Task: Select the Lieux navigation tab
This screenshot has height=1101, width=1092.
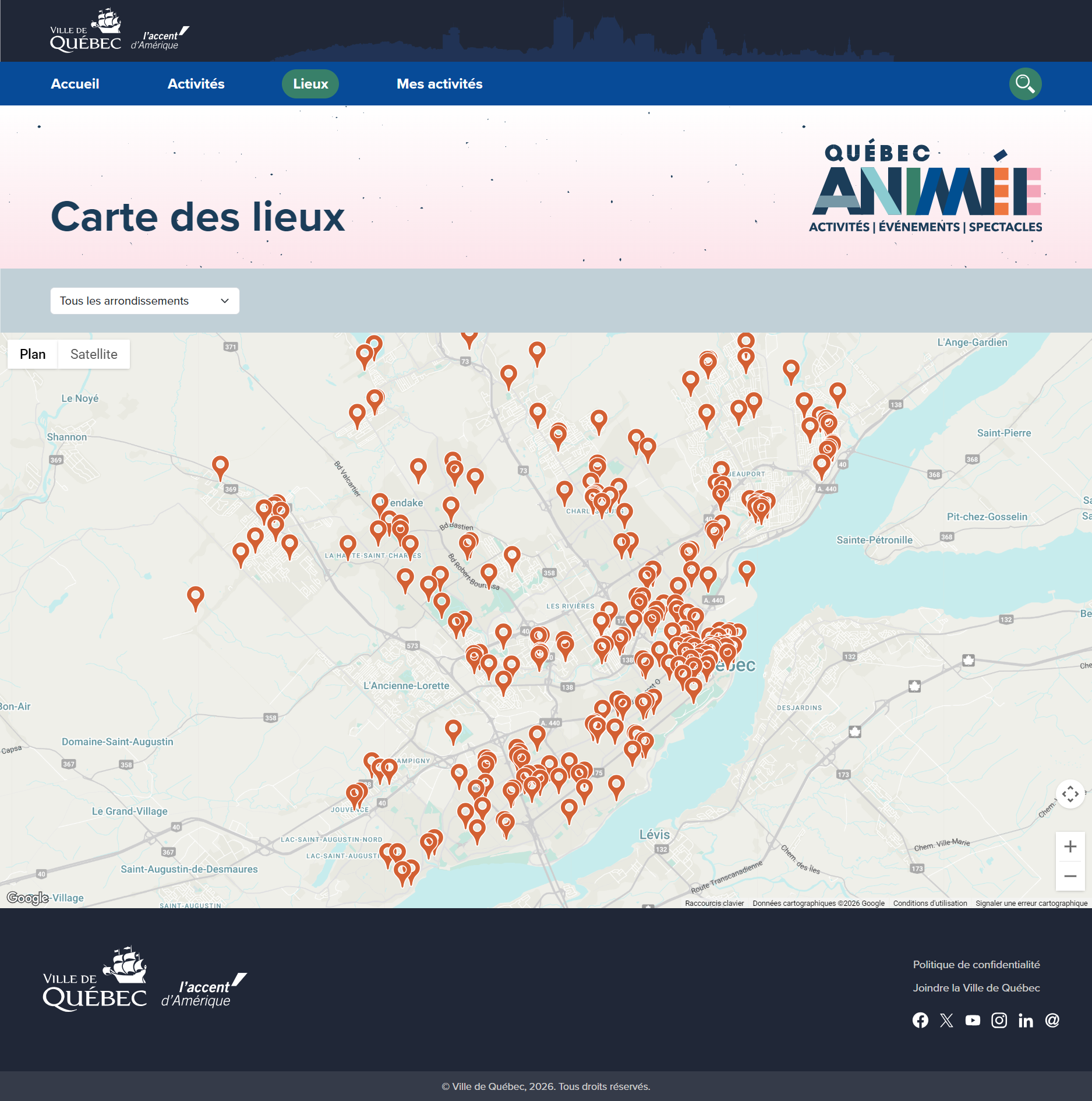Action: [x=310, y=84]
